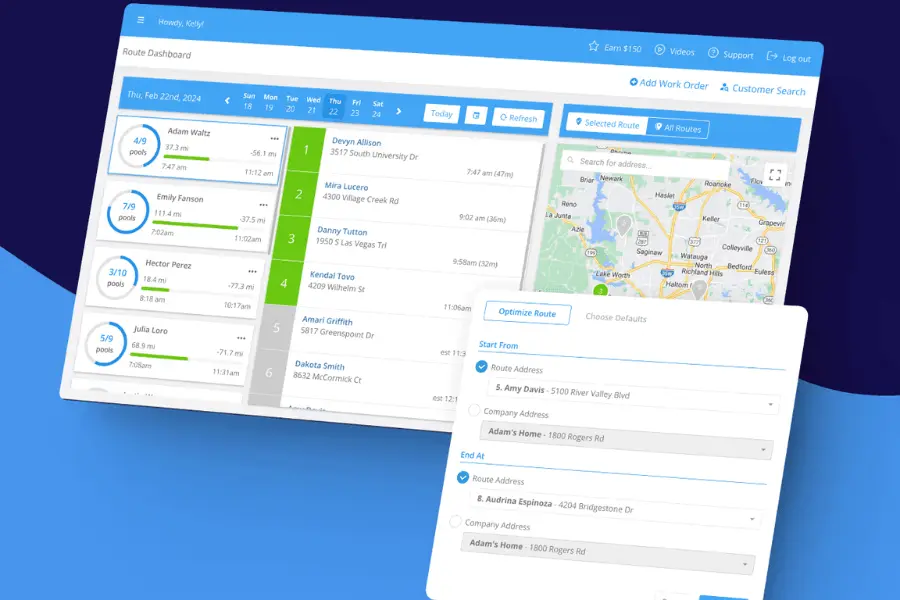
Task: Click the green map pin marker
Action: [x=600, y=291]
